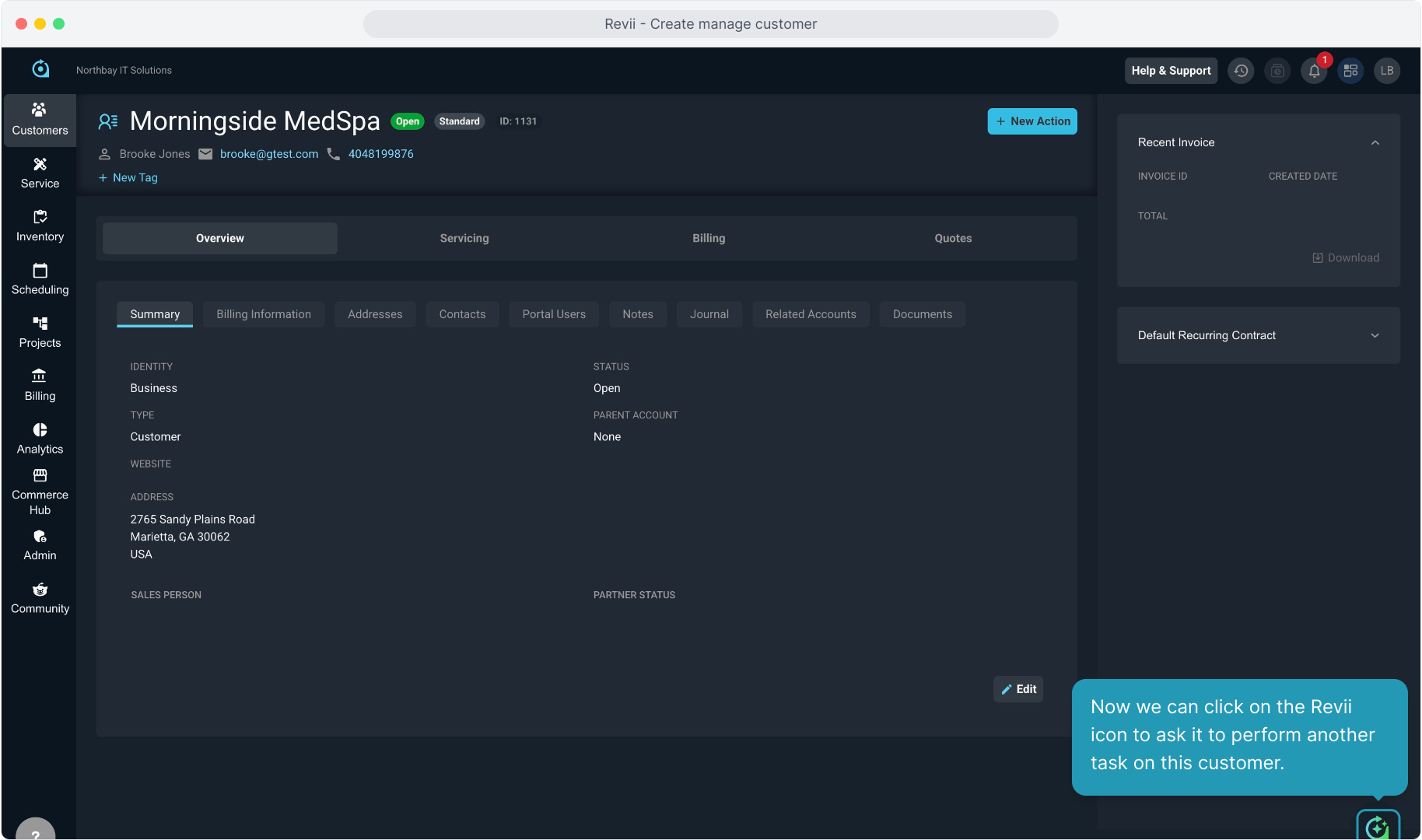Screen dimensions: 1422x840
Task: Click the New Action button
Action: tap(1031, 121)
